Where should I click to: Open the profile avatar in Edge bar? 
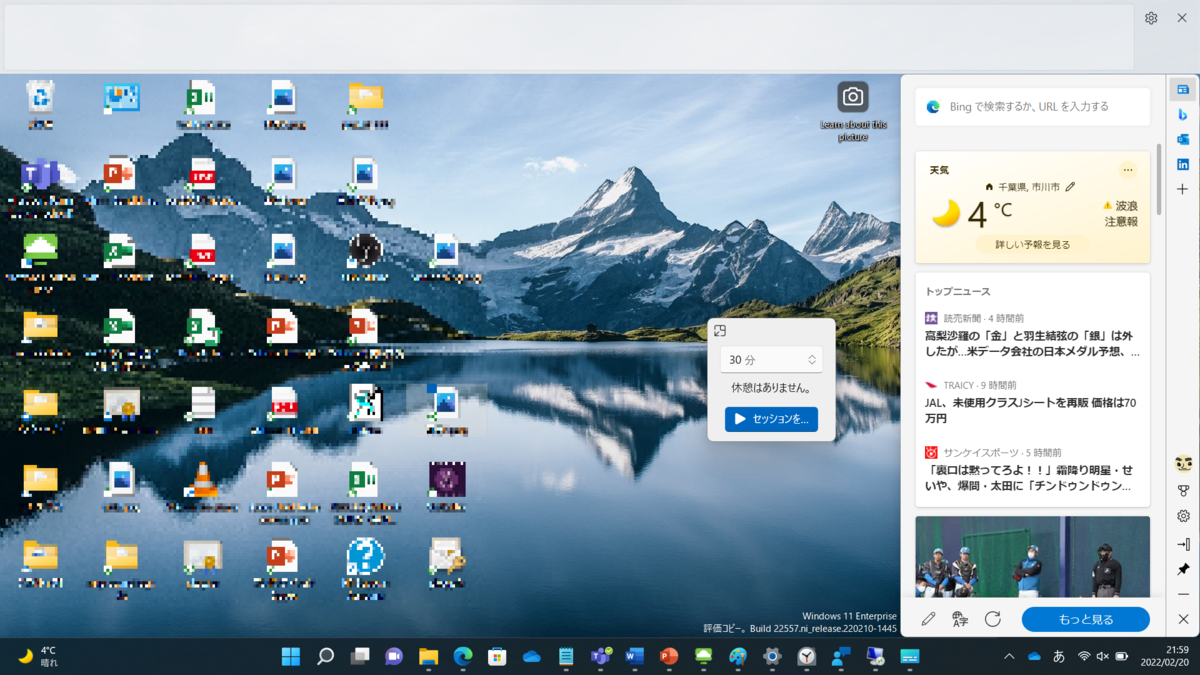tap(1183, 464)
